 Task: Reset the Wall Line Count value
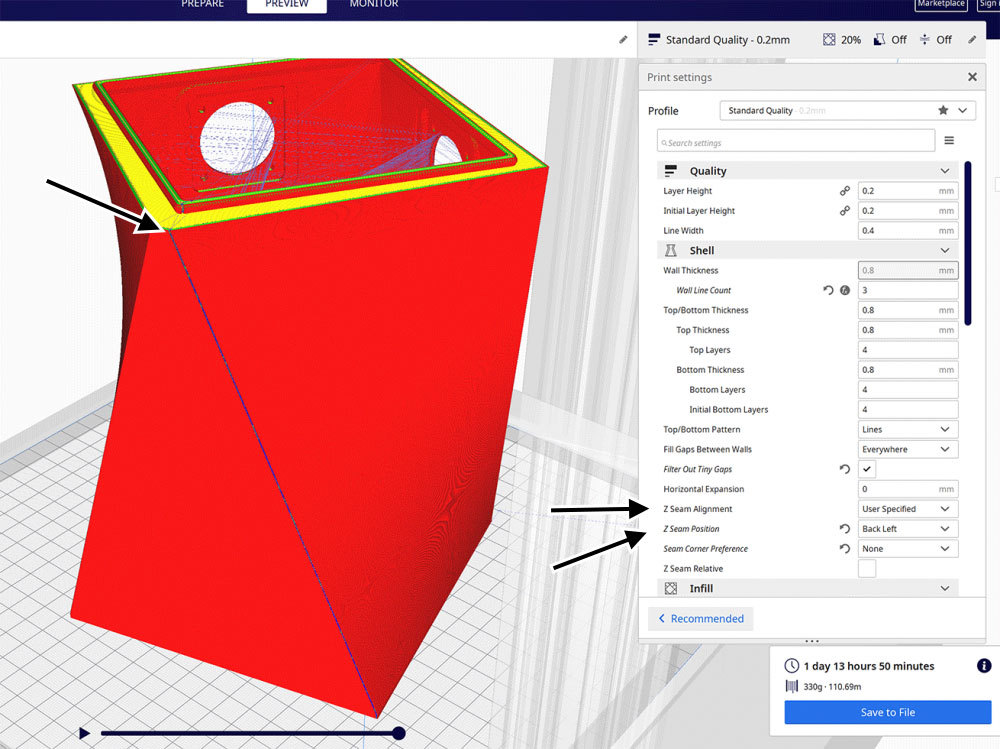(828, 290)
